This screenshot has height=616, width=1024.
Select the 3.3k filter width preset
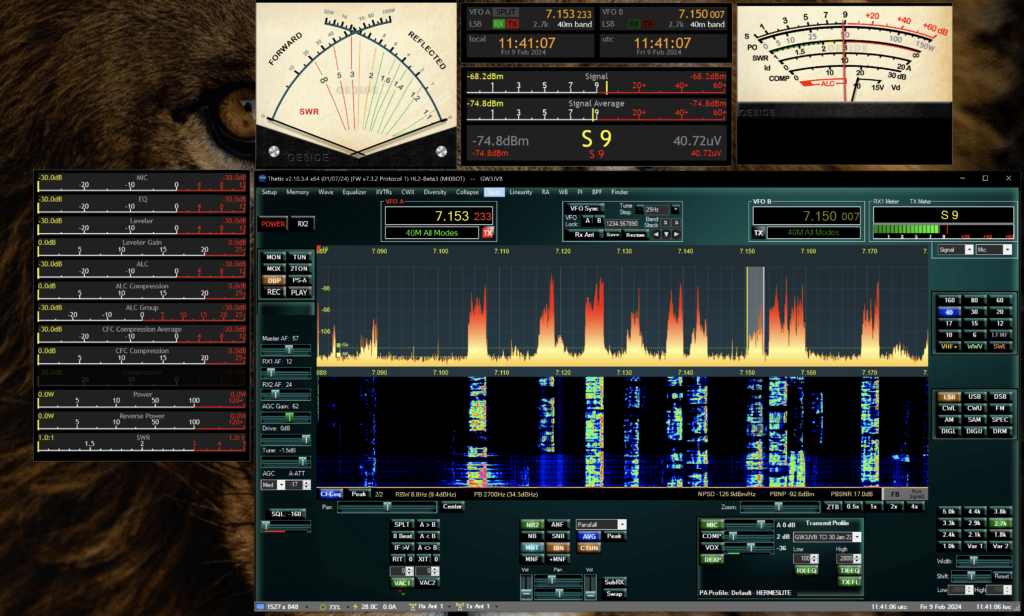tap(948, 523)
